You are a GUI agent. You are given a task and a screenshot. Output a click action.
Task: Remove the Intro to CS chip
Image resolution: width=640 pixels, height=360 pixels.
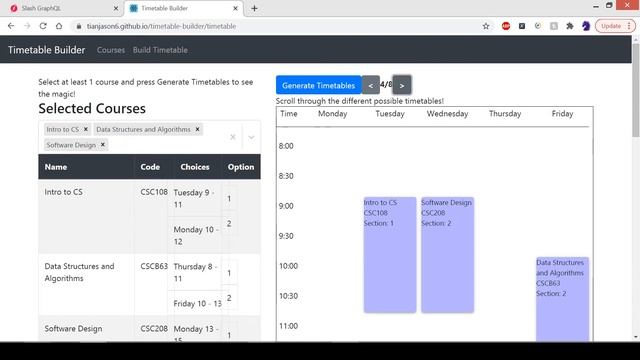(86, 129)
